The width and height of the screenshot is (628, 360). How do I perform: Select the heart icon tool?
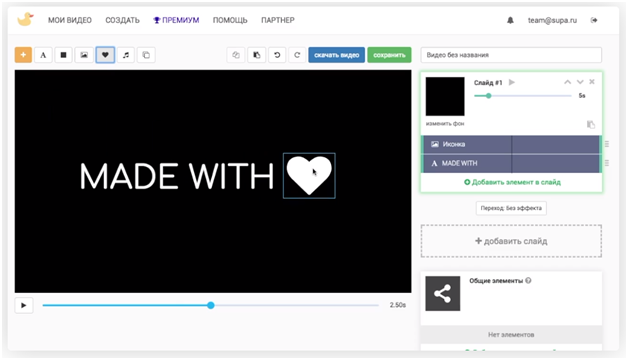pos(105,55)
